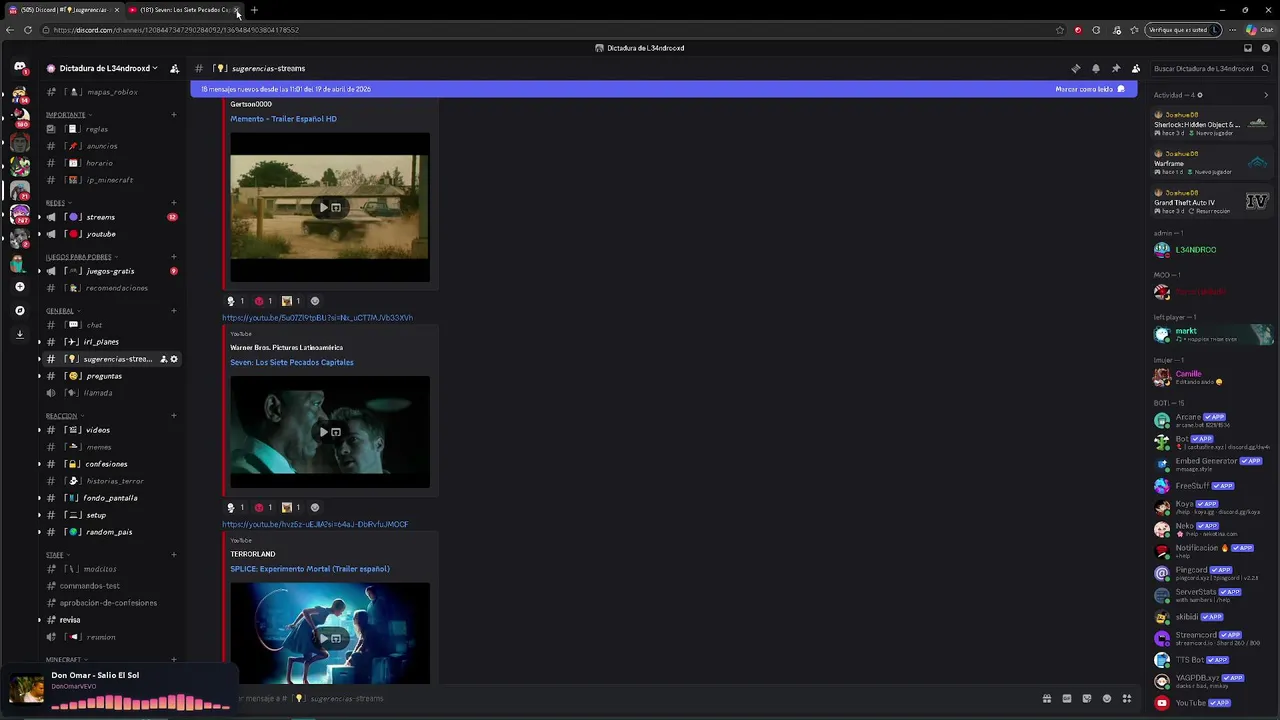This screenshot has height=720, width=1280.
Task: Open youtu.be link above Warner Bros embed
Action: click(317, 318)
